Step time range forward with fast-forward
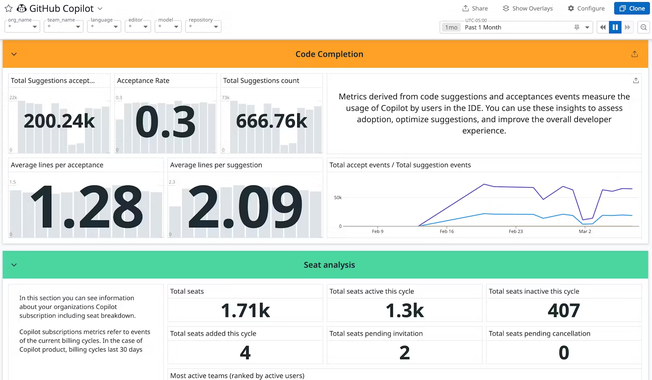Image resolution: width=652 pixels, height=380 pixels. pyautogui.click(x=627, y=27)
